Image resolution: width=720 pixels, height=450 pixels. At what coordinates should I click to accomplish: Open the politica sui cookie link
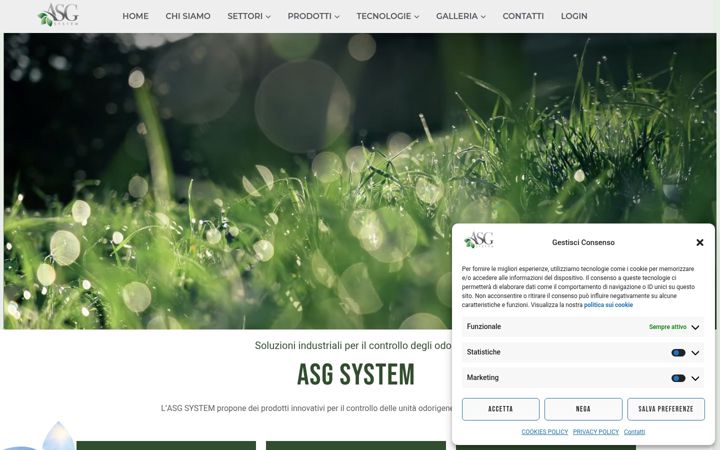click(x=608, y=305)
